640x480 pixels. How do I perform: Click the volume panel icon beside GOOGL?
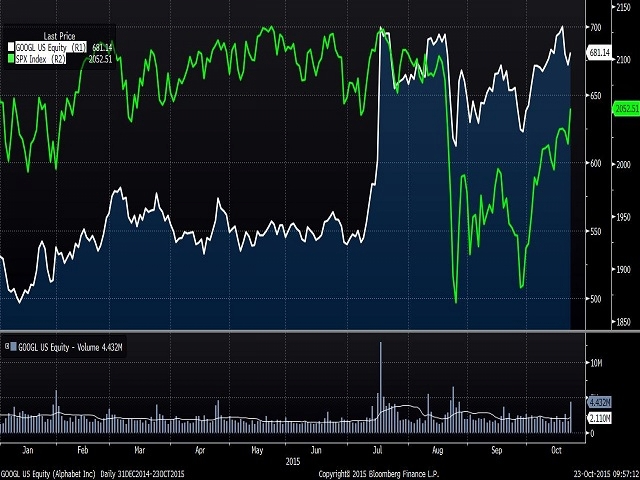point(8,347)
